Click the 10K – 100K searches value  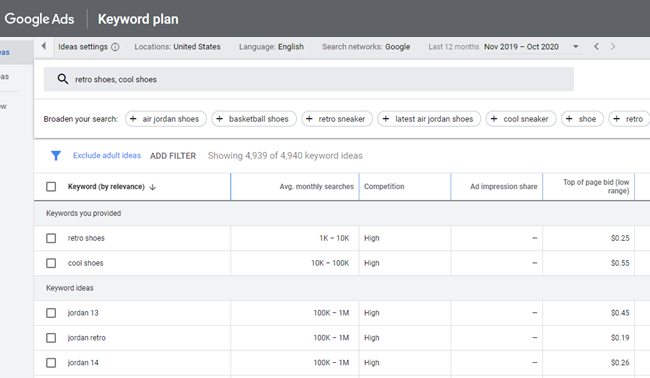[330, 263]
